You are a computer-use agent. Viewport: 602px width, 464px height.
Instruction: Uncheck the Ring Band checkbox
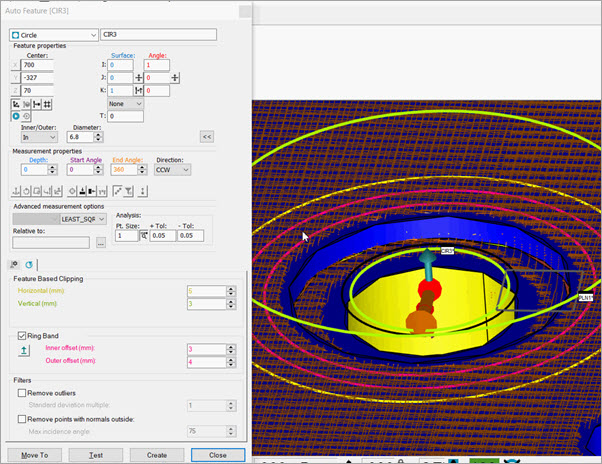coord(21,336)
